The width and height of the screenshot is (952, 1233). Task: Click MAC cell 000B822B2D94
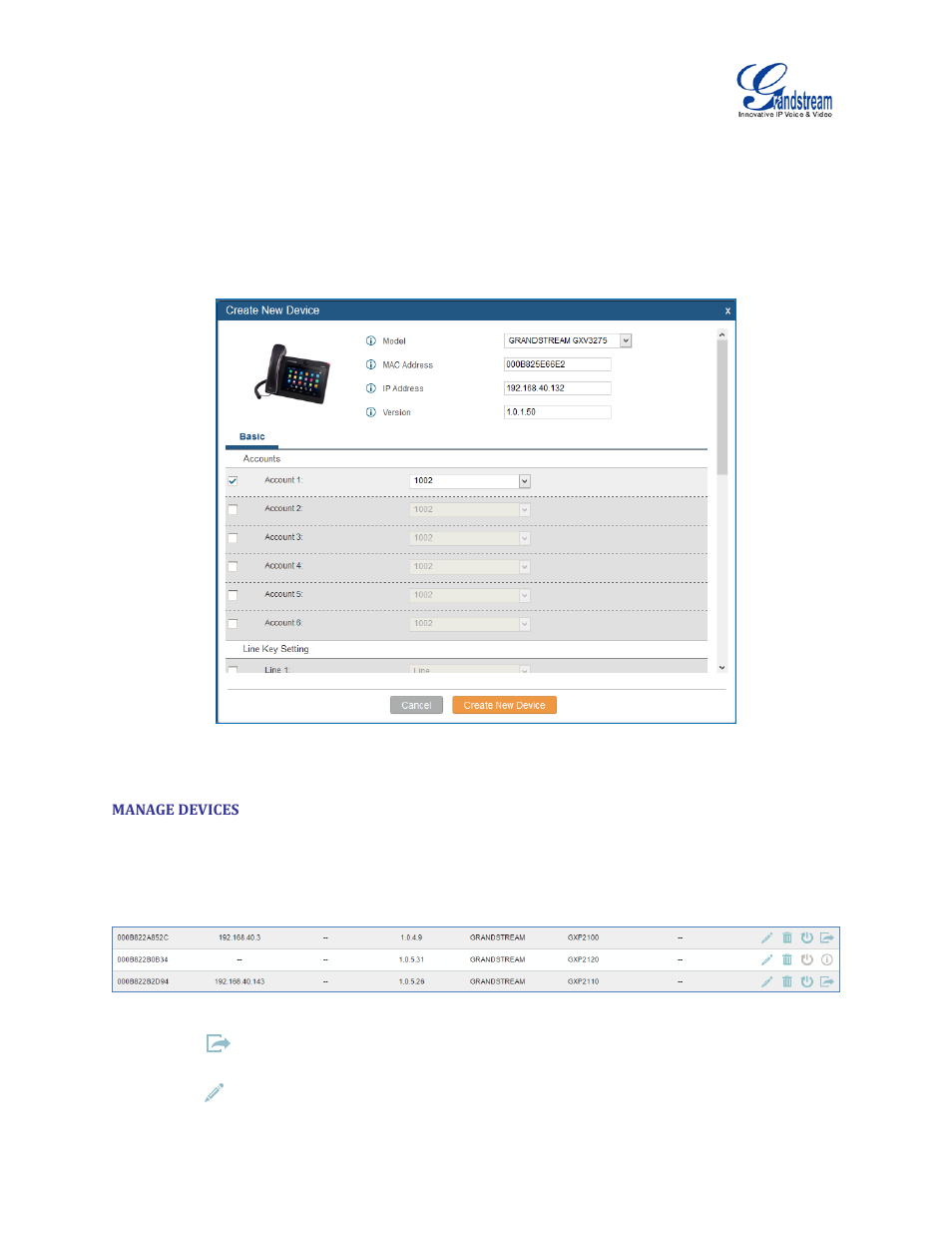coord(143,981)
